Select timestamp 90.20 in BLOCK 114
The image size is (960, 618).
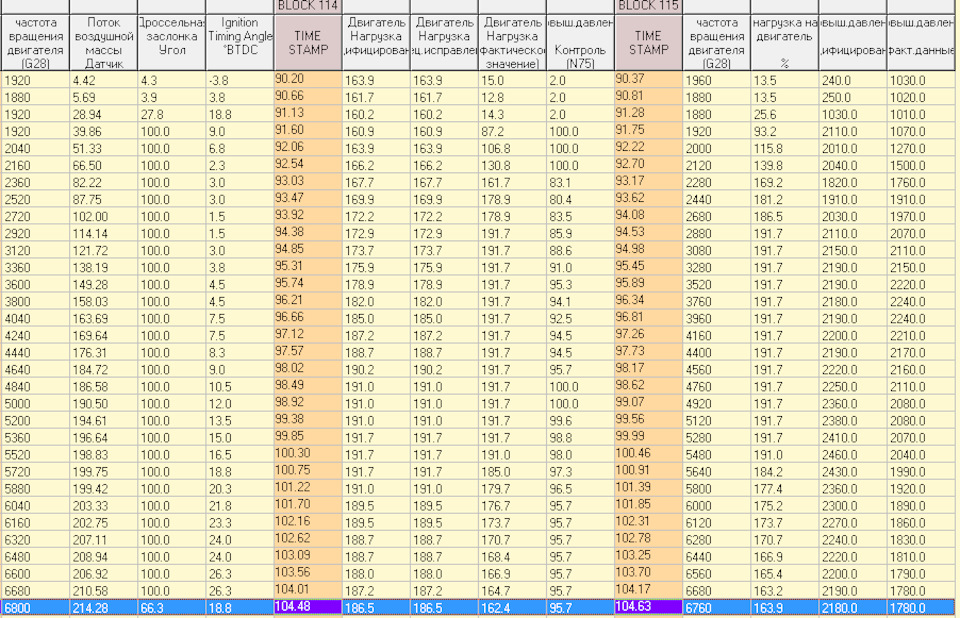[x=308, y=80]
